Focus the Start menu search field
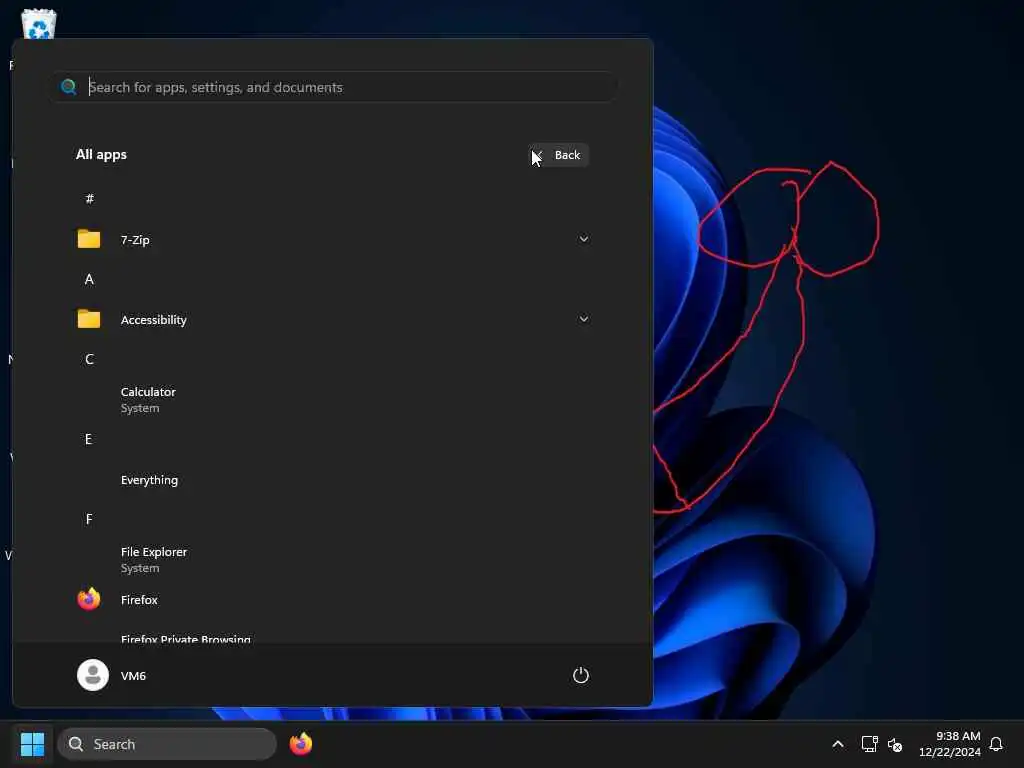 coord(334,87)
